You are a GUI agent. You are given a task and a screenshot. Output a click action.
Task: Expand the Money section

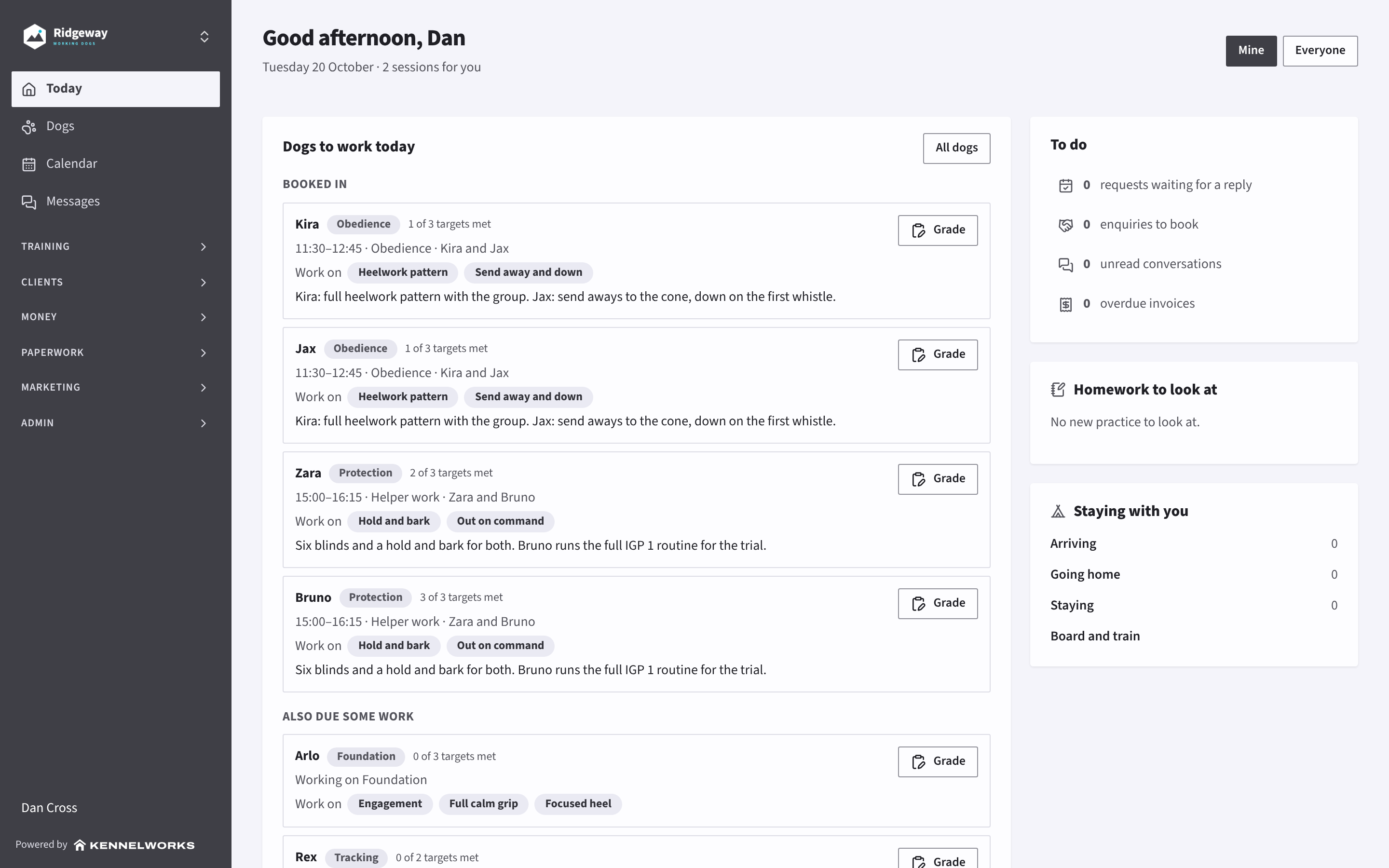(x=115, y=317)
